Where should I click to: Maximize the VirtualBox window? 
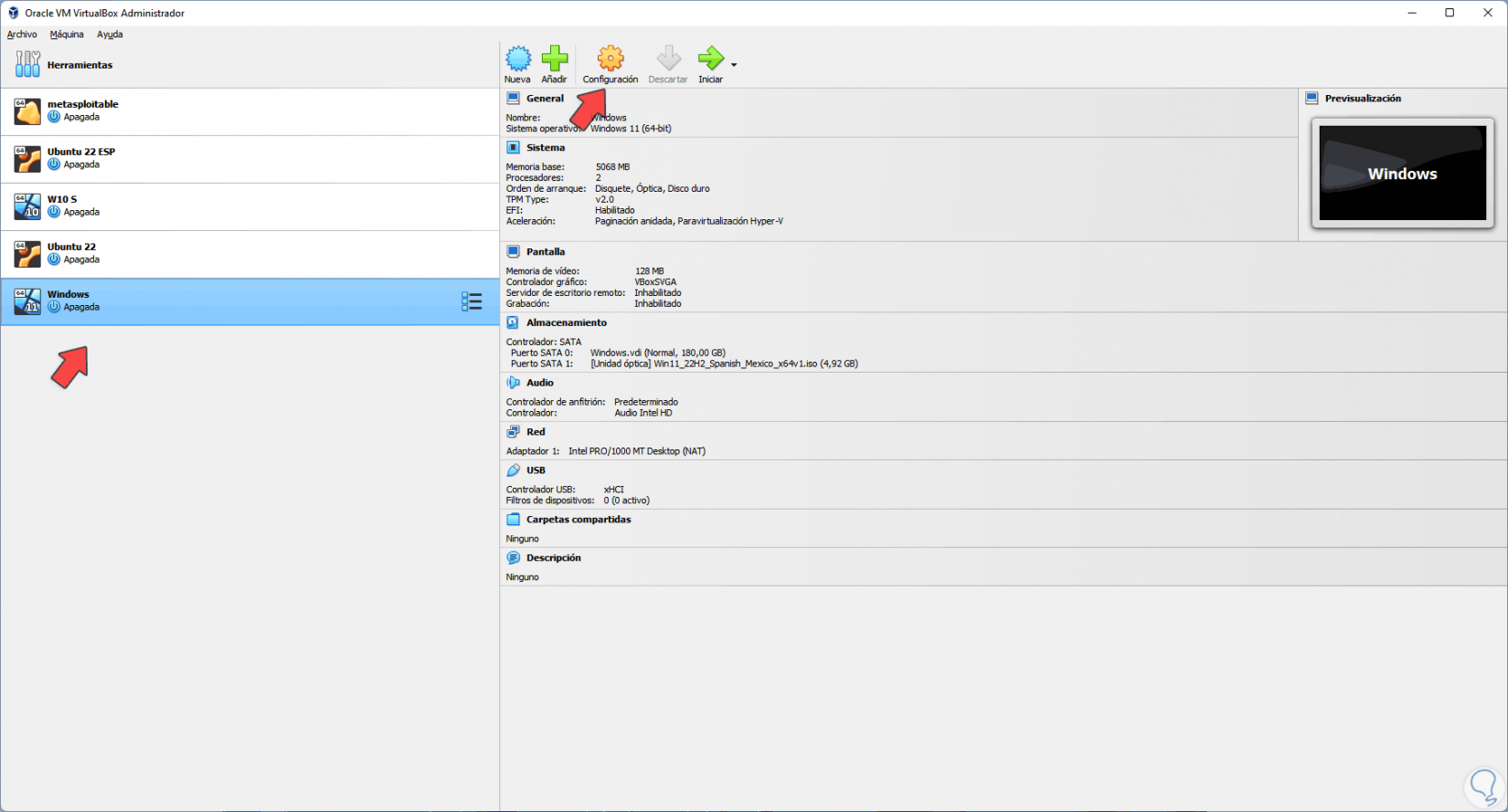(1450, 13)
